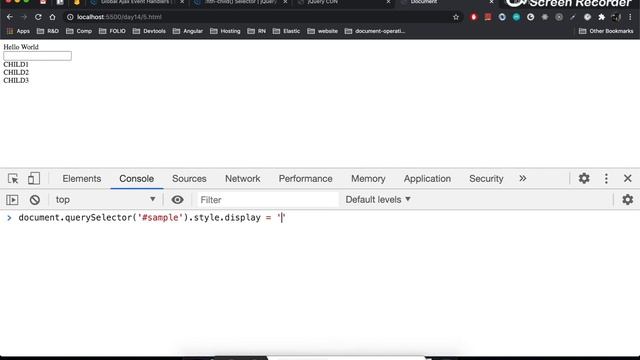This screenshot has height=360, width=640.
Task: Click into the console Filter field
Action: pos(268,200)
